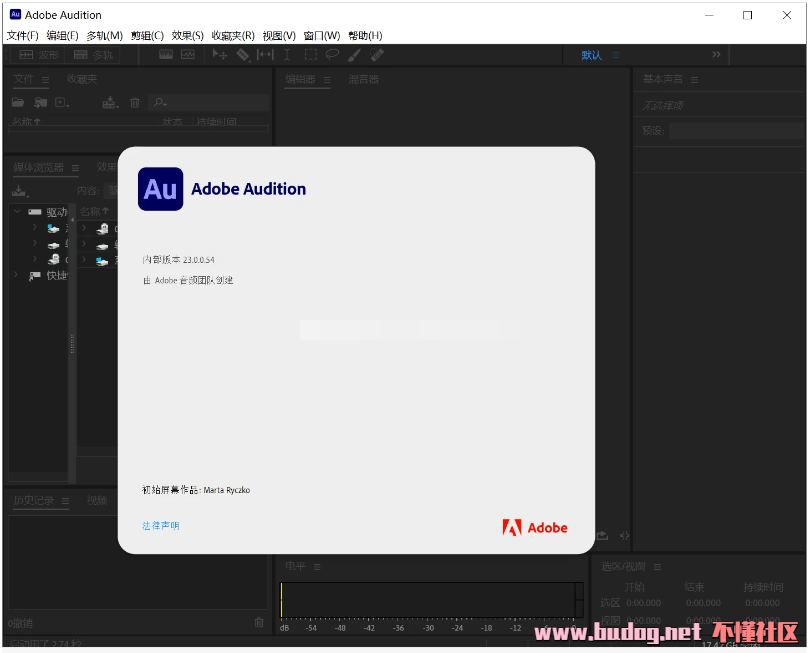Sort Files panel by 持续时间 column header
The width and height of the screenshot is (808, 653).
(216, 122)
